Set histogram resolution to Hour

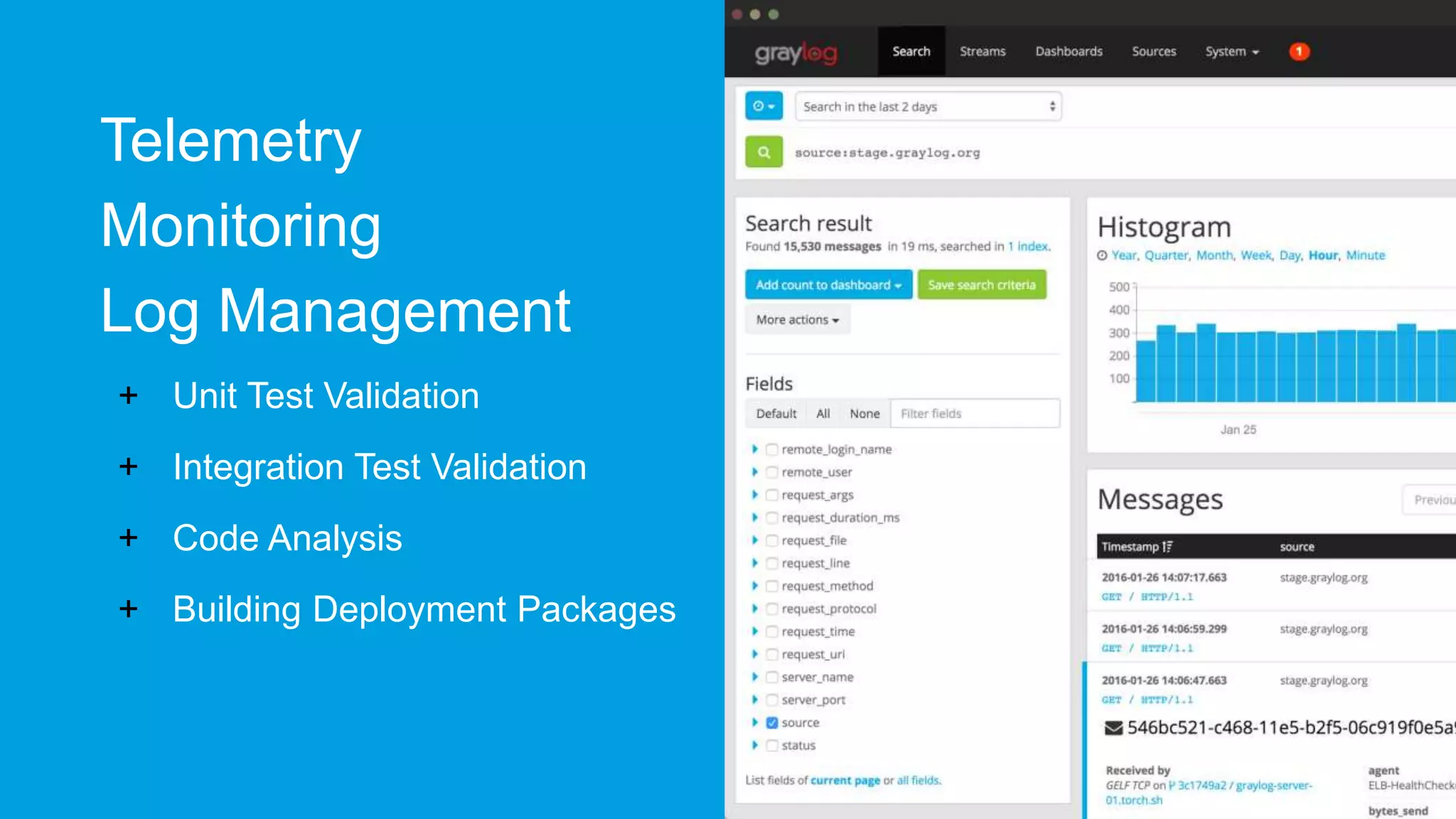(x=1322, y=255)
